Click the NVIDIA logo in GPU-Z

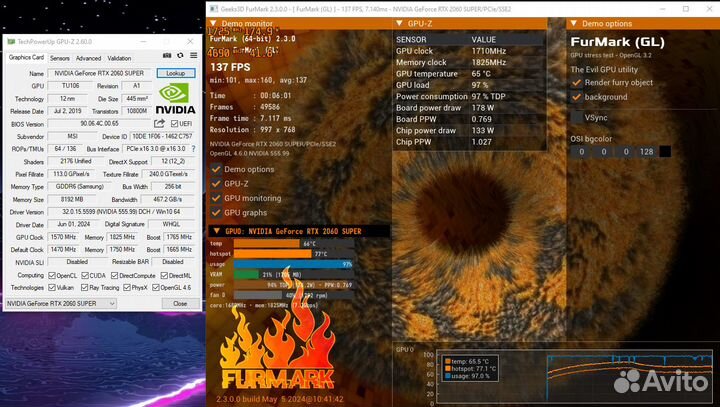pos(175,98)
